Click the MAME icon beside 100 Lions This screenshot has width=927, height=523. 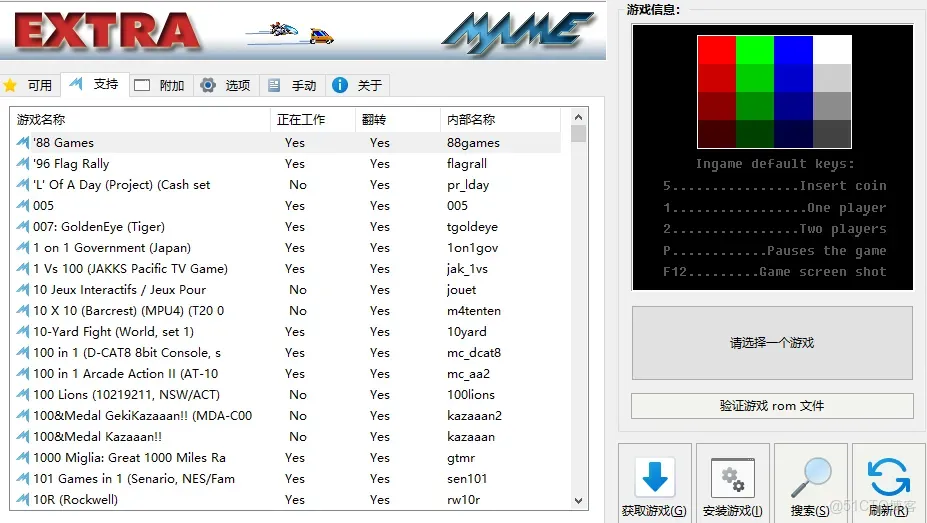pyautogui.click(x=22, y=395)
